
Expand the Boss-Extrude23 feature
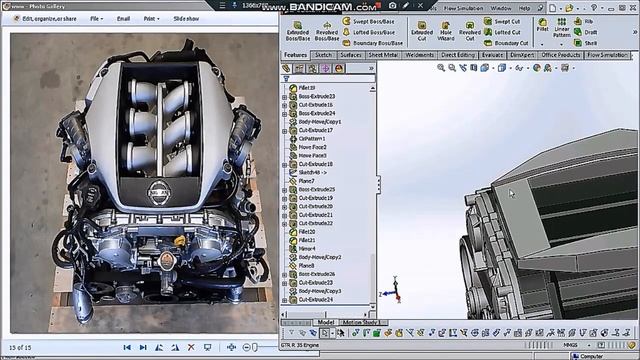284,97
